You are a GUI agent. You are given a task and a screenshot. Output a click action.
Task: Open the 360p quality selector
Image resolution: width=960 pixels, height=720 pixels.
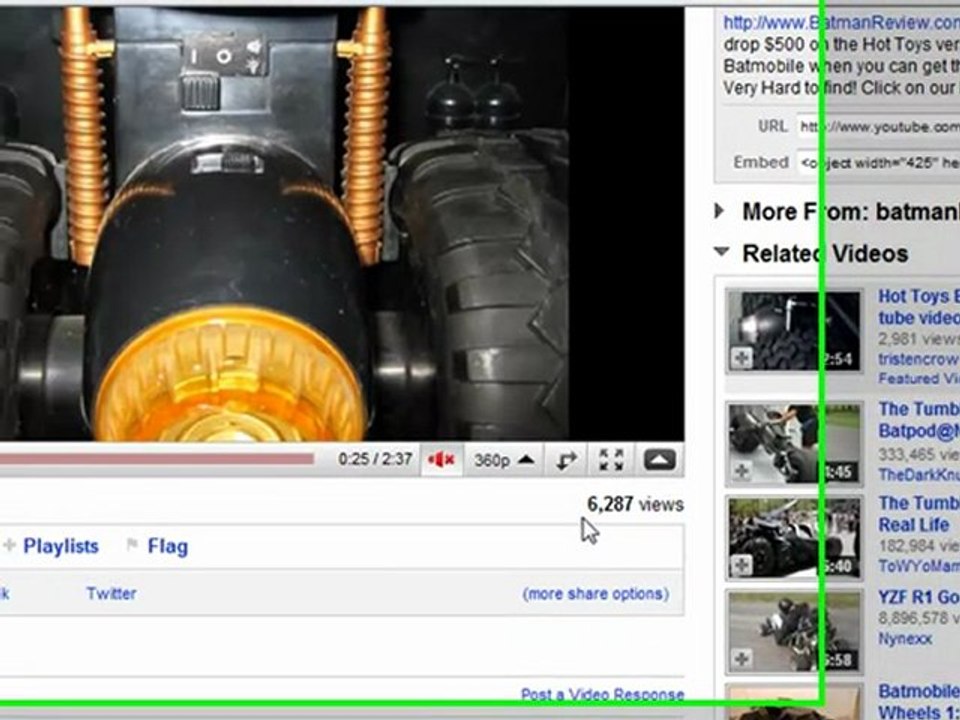(504, 460)
